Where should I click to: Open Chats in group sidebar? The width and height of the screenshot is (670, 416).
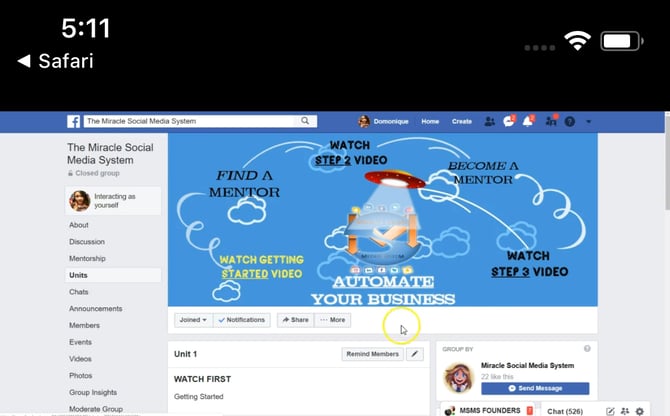pyautogui.click(x=79, y=292)
